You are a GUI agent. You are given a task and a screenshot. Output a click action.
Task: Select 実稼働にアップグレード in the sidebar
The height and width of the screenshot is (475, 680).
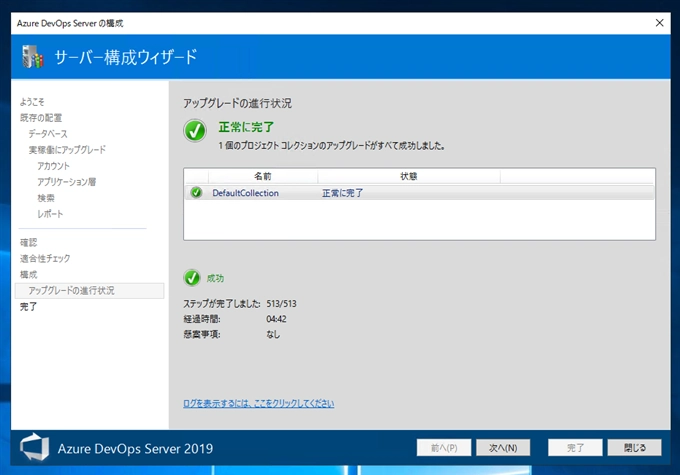click(67, 150)
